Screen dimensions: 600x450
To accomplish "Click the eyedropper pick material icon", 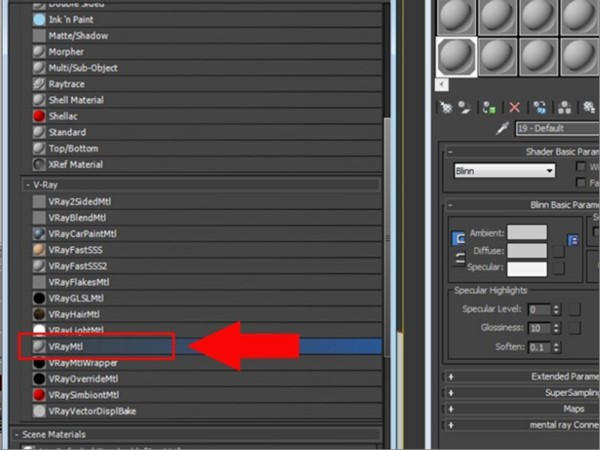I will coord(503,129).
